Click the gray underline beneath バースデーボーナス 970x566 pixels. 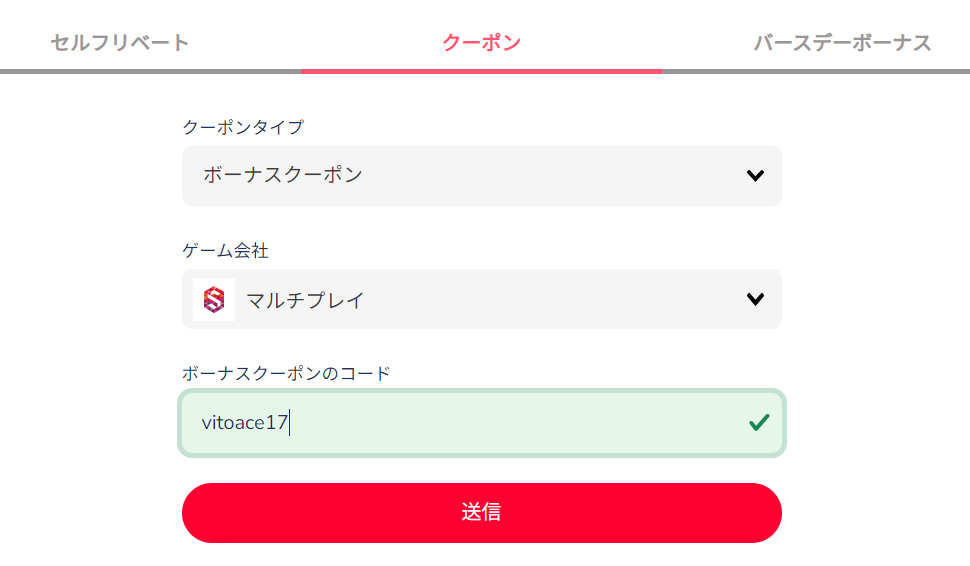click(x=815, y=71)
